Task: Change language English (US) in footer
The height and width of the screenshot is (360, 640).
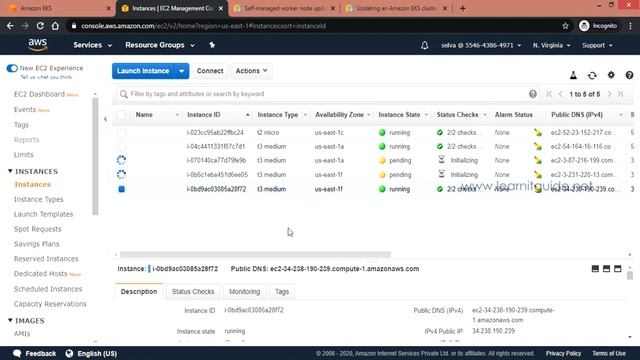Action: 91,353
